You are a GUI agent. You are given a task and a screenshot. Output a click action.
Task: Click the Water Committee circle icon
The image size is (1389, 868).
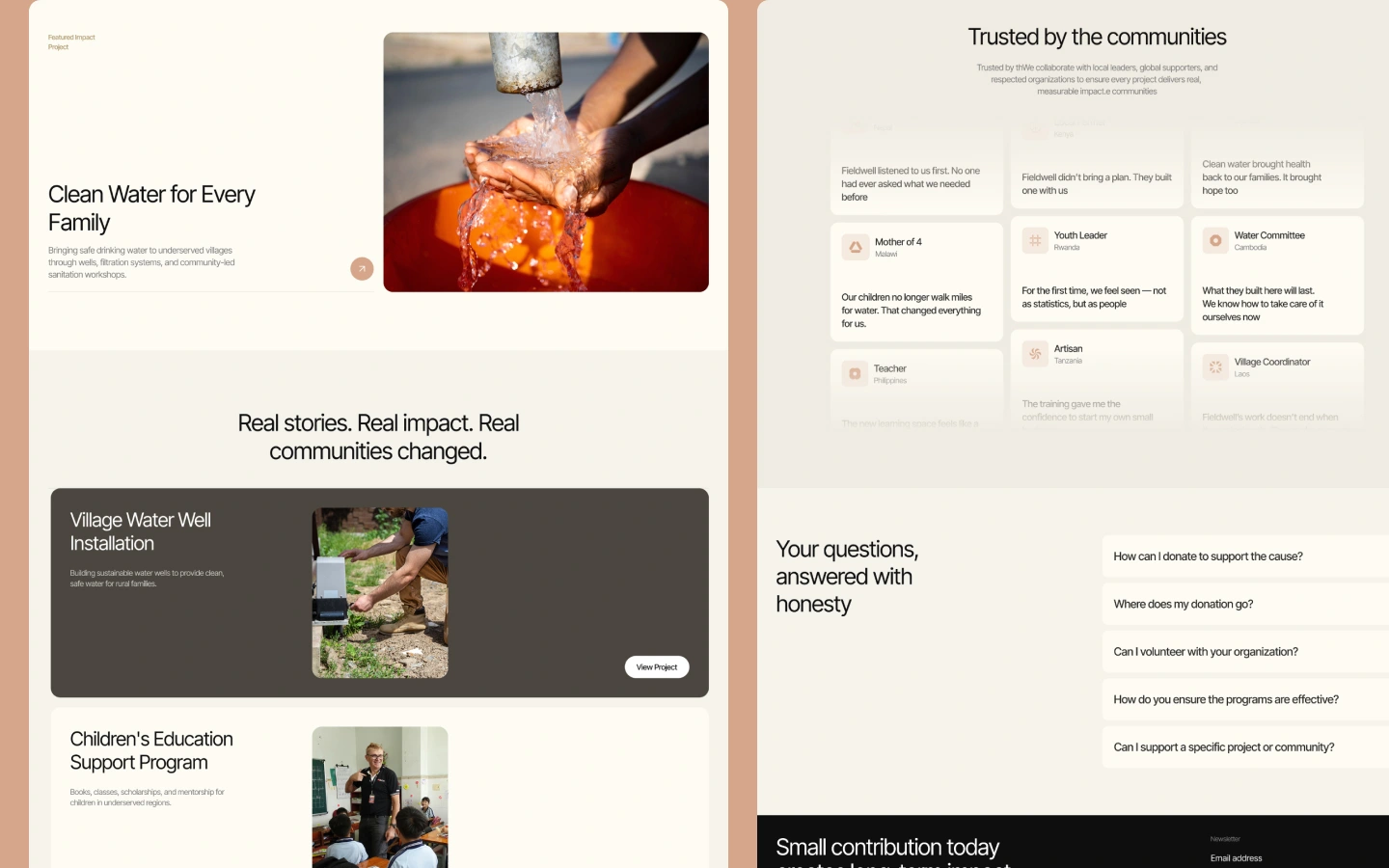(x=1215, y=241)
